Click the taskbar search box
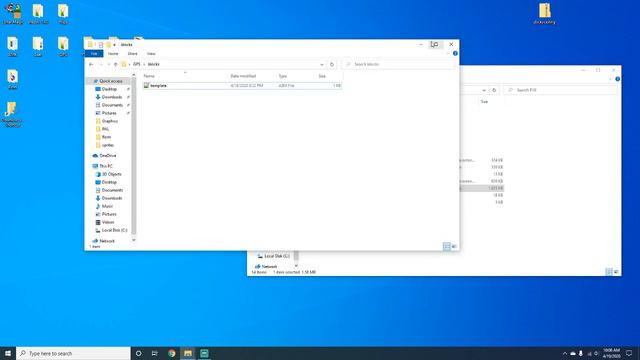 pyautogui.click(x=73, y=353)
